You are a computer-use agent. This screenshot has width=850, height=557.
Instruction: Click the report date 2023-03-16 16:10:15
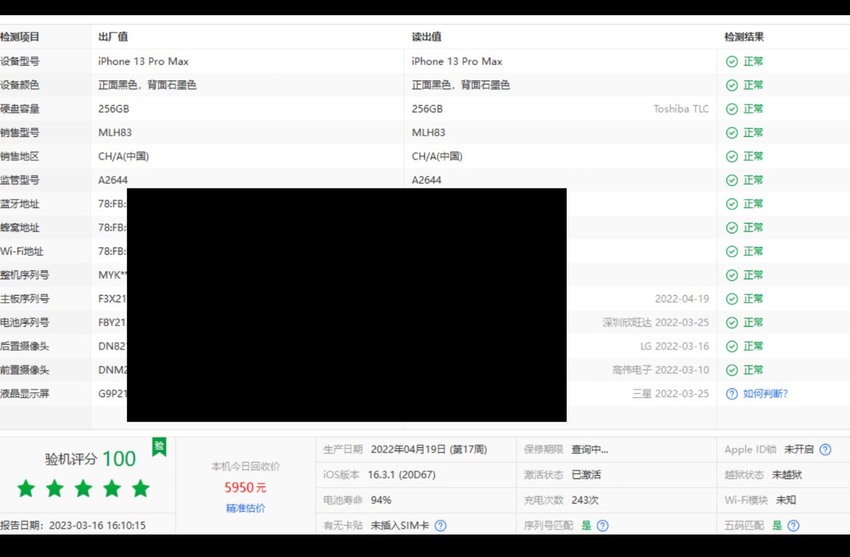pyautogui.click(x=97, y=526)
